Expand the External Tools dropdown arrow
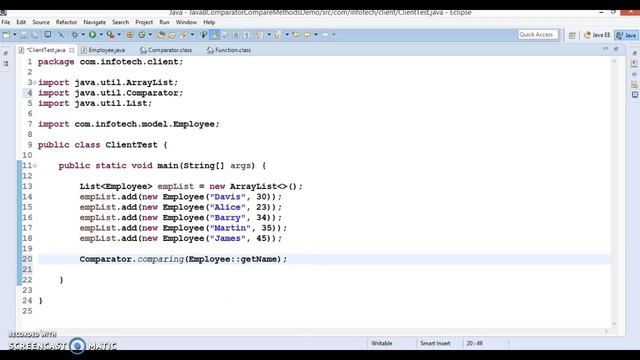This screenshot has width=640, height=360. [119, 35]
